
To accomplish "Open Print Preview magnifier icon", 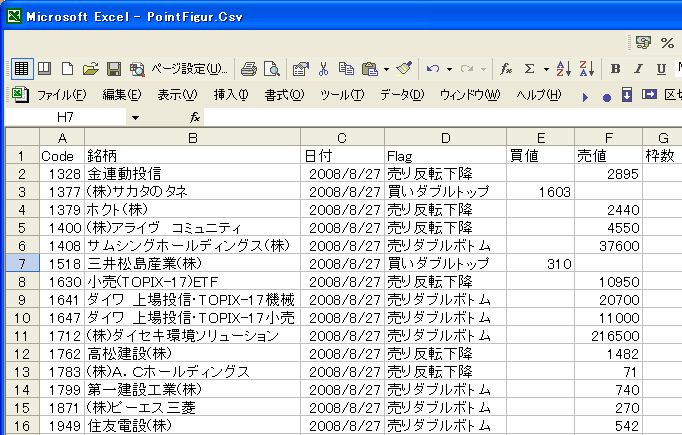I will click(x=272, y=69).
